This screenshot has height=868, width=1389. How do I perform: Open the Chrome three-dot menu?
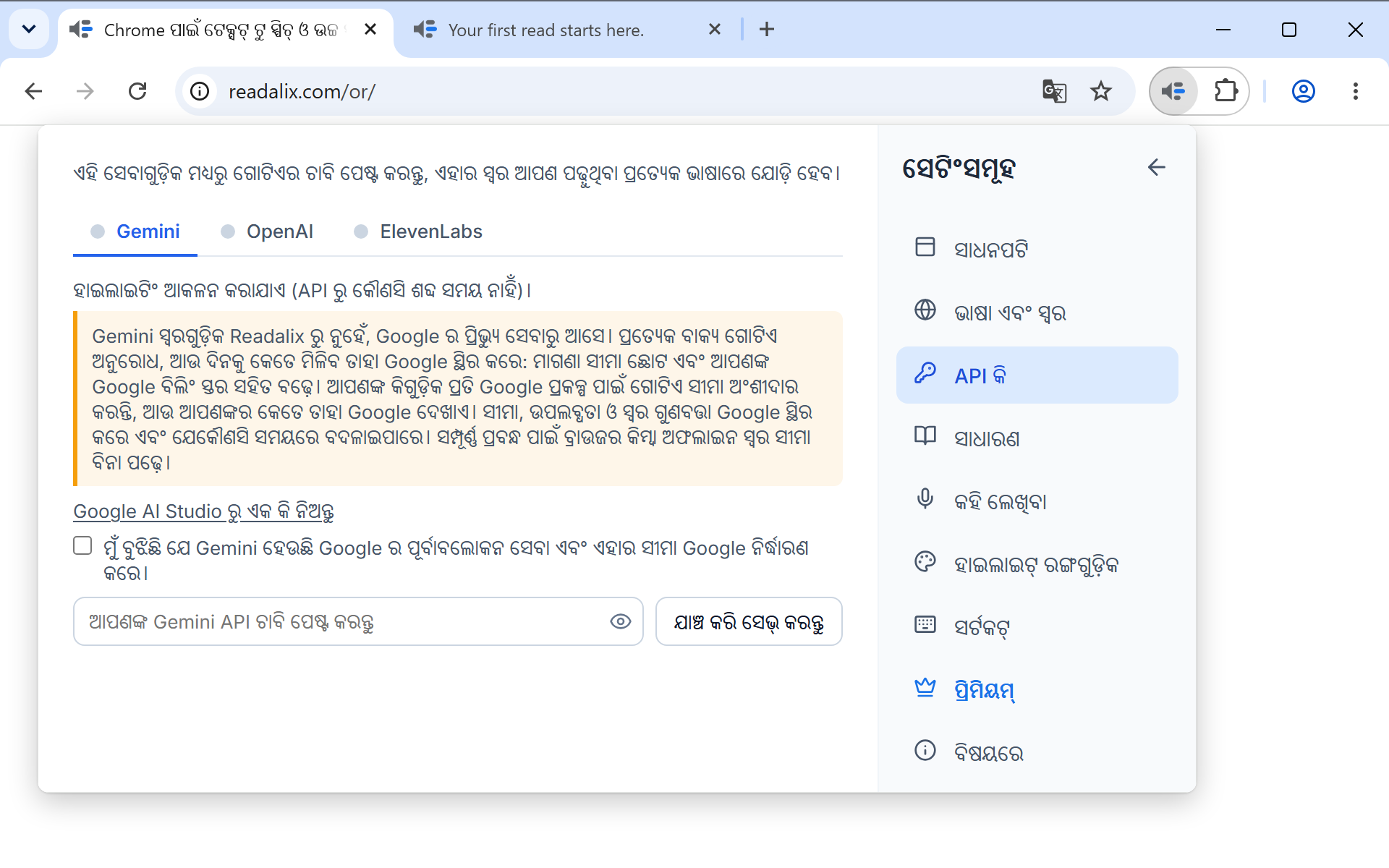click(x=1356, y=91)
